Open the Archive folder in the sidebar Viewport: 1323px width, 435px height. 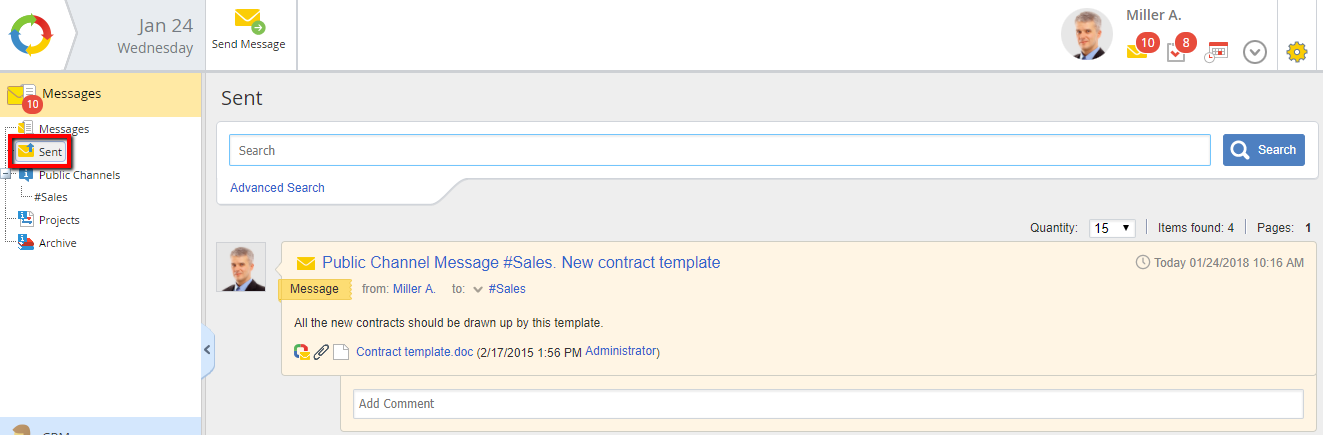coord(57,243)
